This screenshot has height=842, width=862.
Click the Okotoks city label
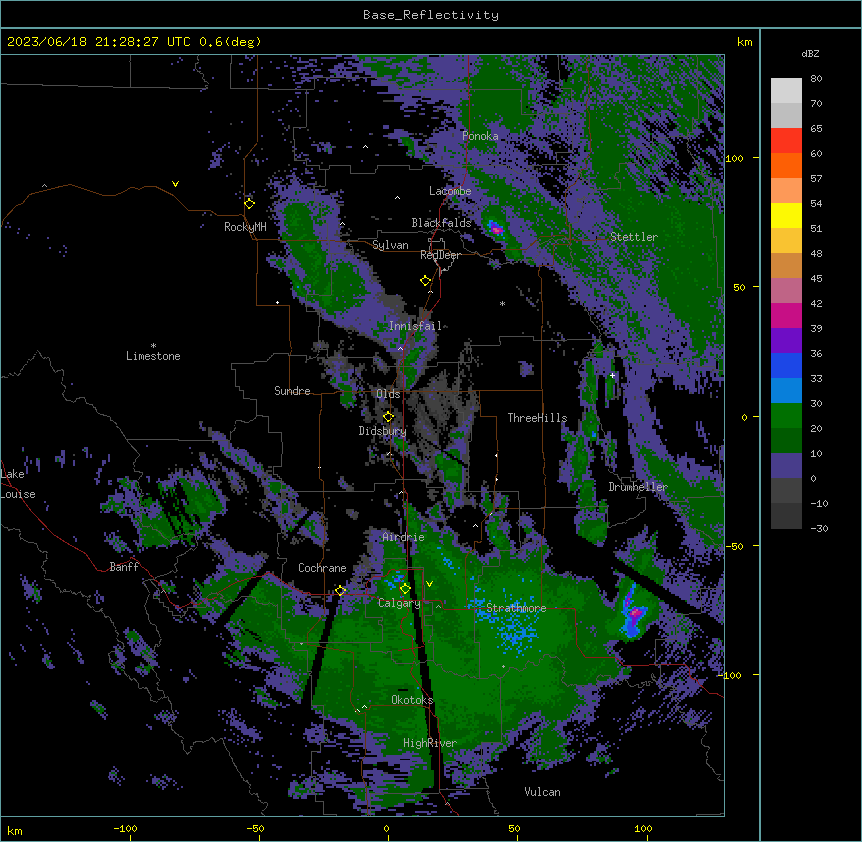coord(412,700)
